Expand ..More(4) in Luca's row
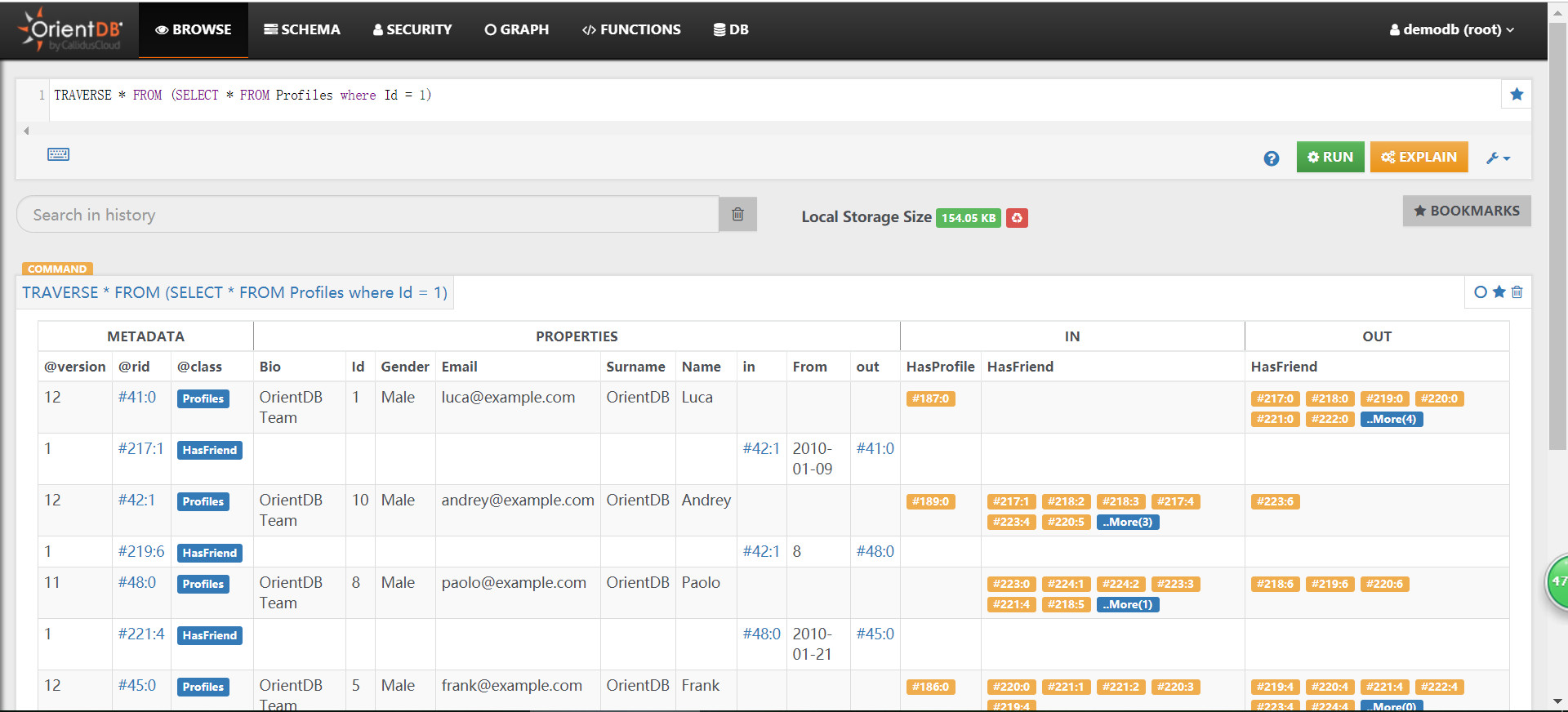1568x712 pixels. [x=1392, y=419]
